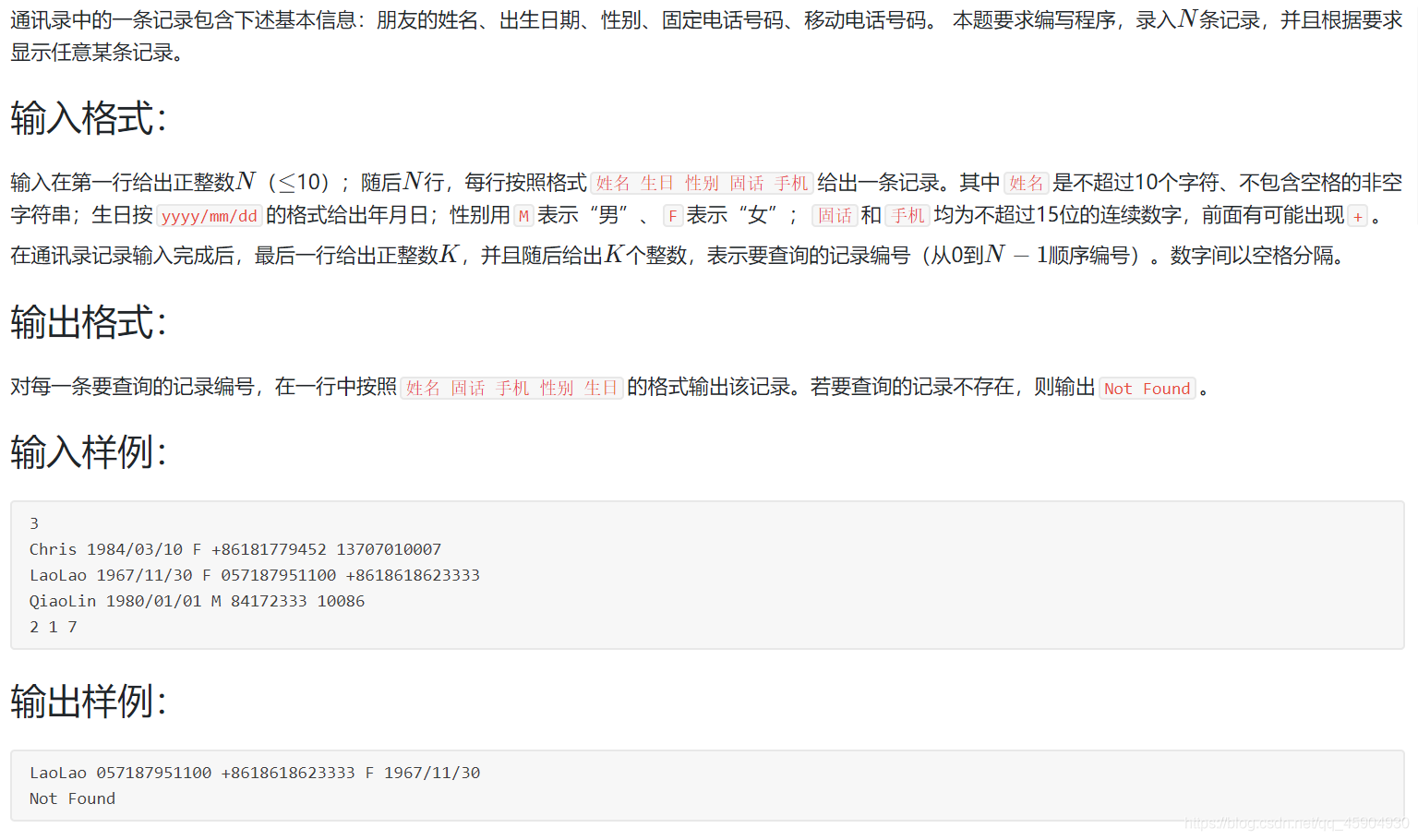Screen dimensions: 1418x840
Task: Click the inline code "Not Found" in output format
Action: click(x=1148, y=389)
